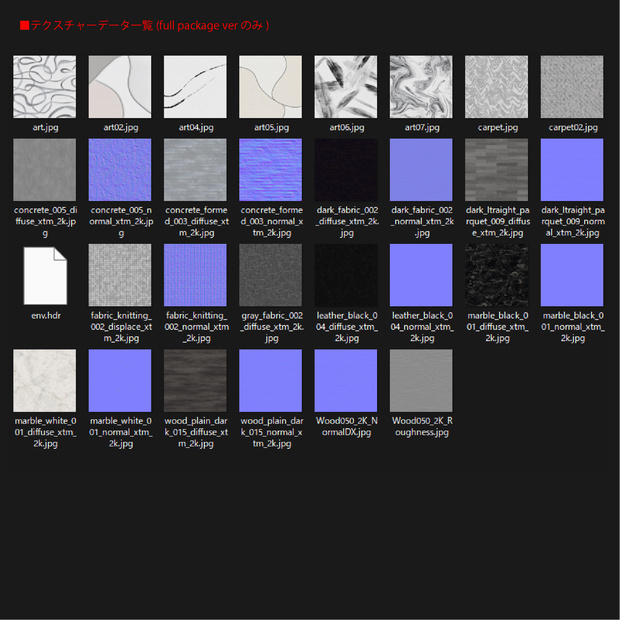Screen dimensions: 620x620
Task: Click the art06.jpg brush strokes thumbnail
Action: click(x=346, y=87)
